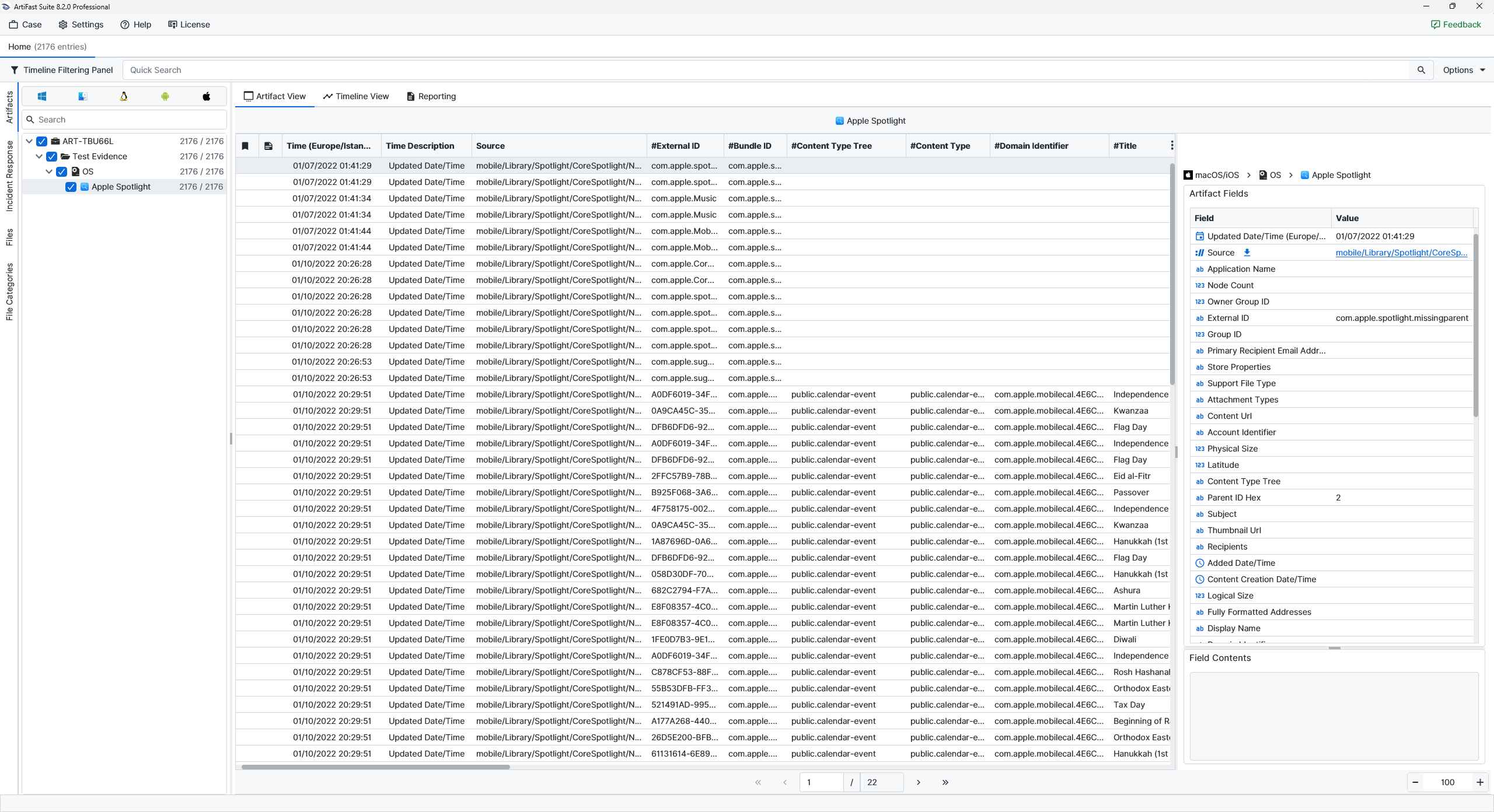This screenshot has width=1494, height=812.
Task: Select the Android platform icon
Action: pyautogui.click(x=165, y=96)
